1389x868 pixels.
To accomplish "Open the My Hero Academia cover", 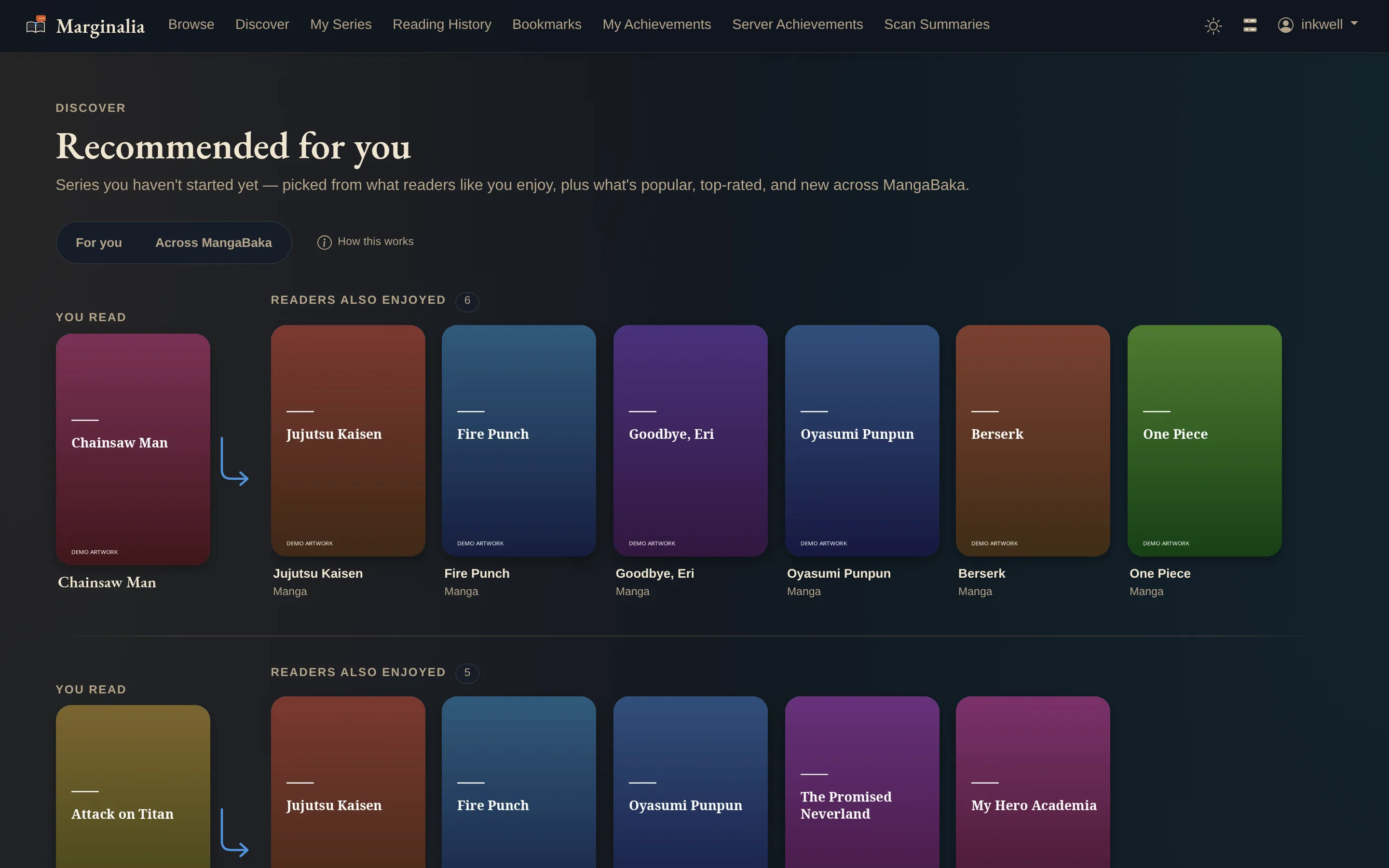I will 1033,782.
